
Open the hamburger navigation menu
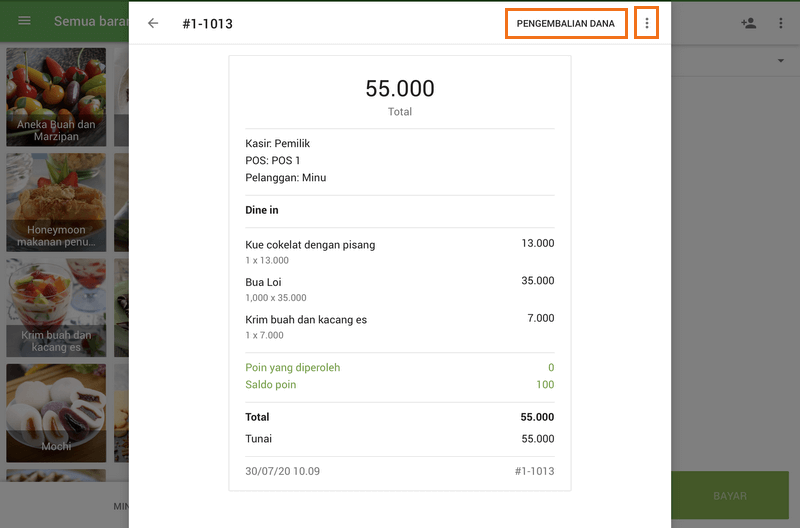pos(25,22)
